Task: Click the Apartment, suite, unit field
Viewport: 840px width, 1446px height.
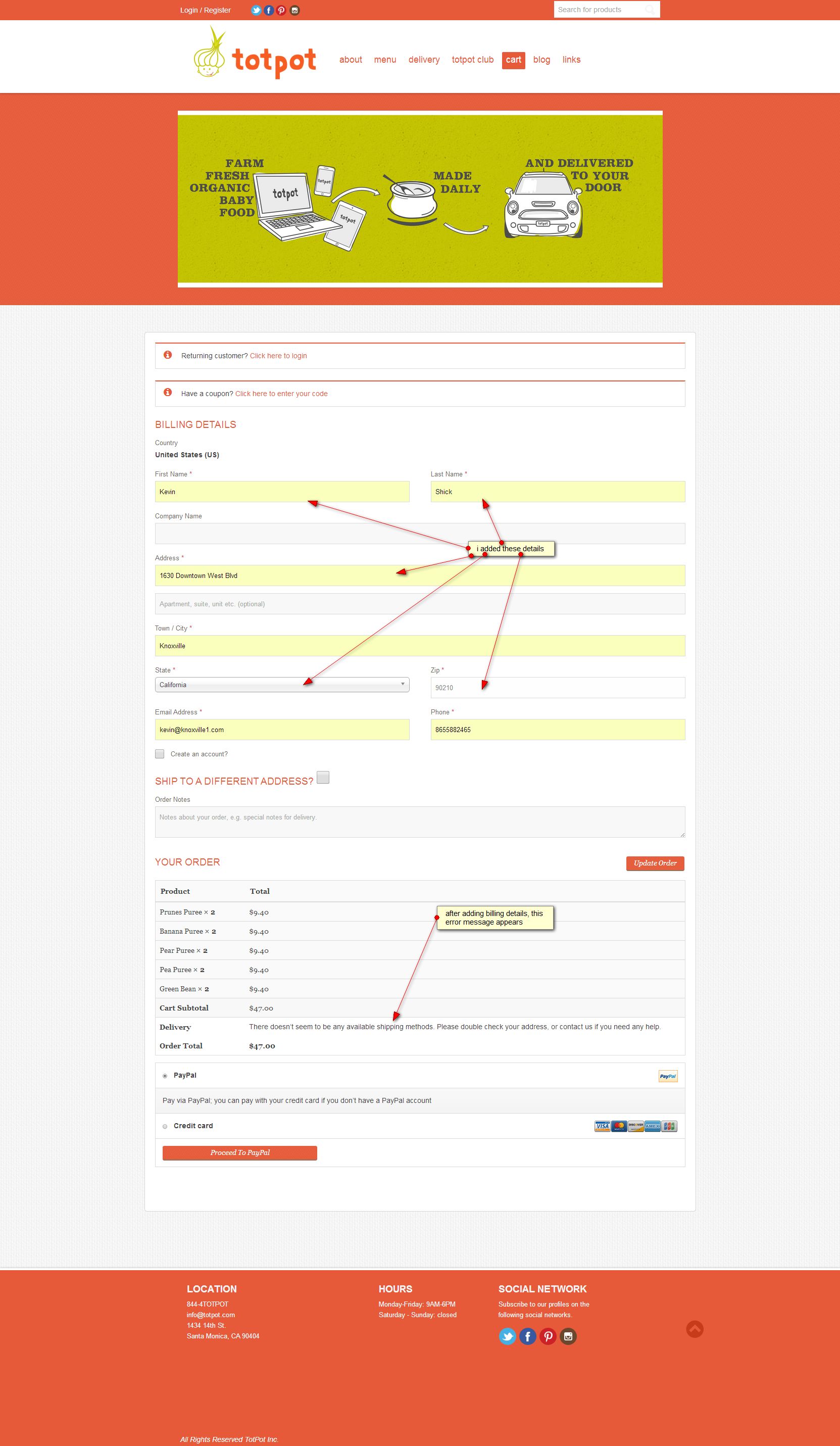Action: [x=420, y=604]
